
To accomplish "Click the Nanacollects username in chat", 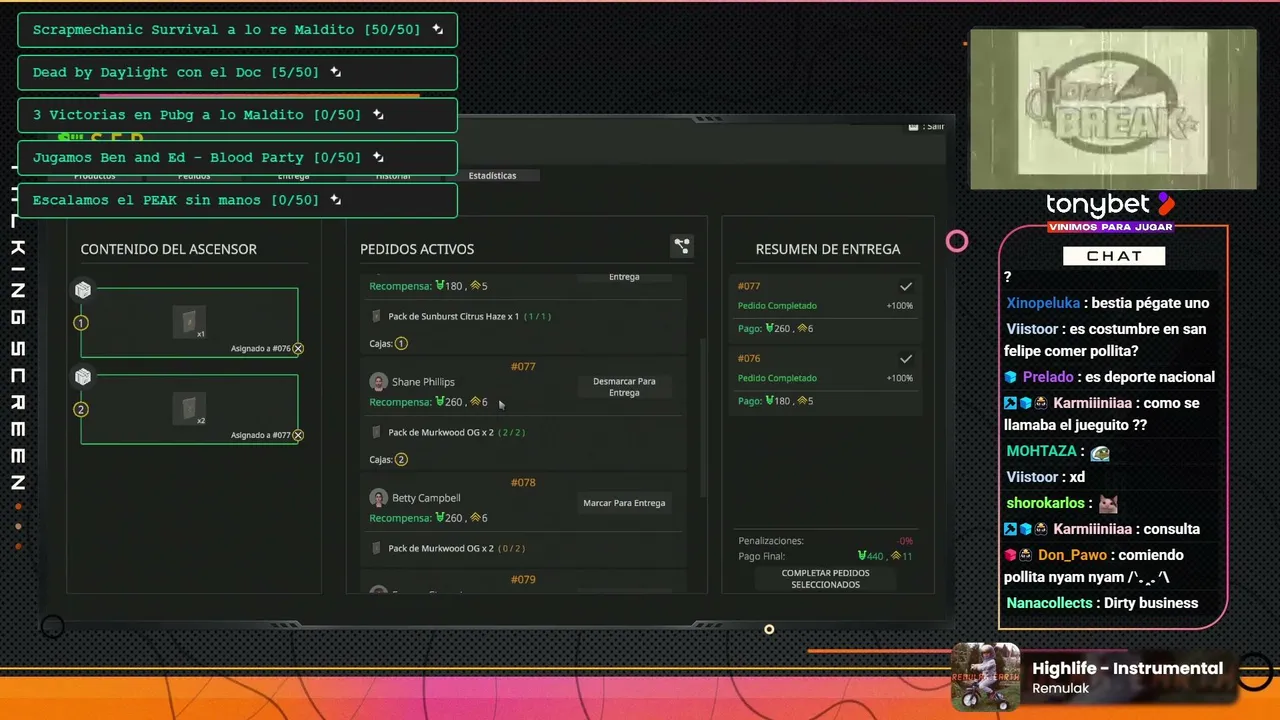I will pyautogui.click(x=1049, y=603).
